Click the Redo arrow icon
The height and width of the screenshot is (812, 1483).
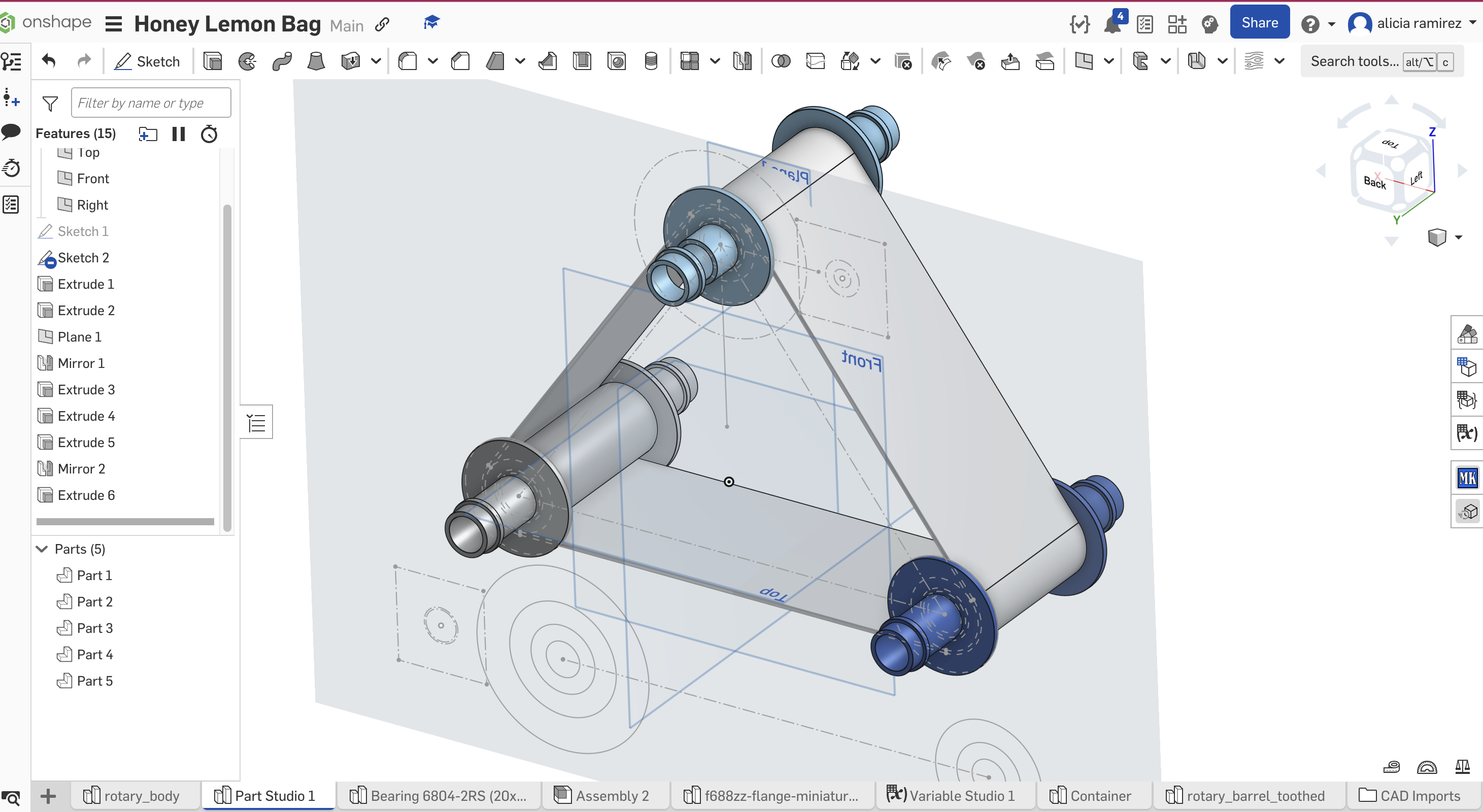pos(84,61)
